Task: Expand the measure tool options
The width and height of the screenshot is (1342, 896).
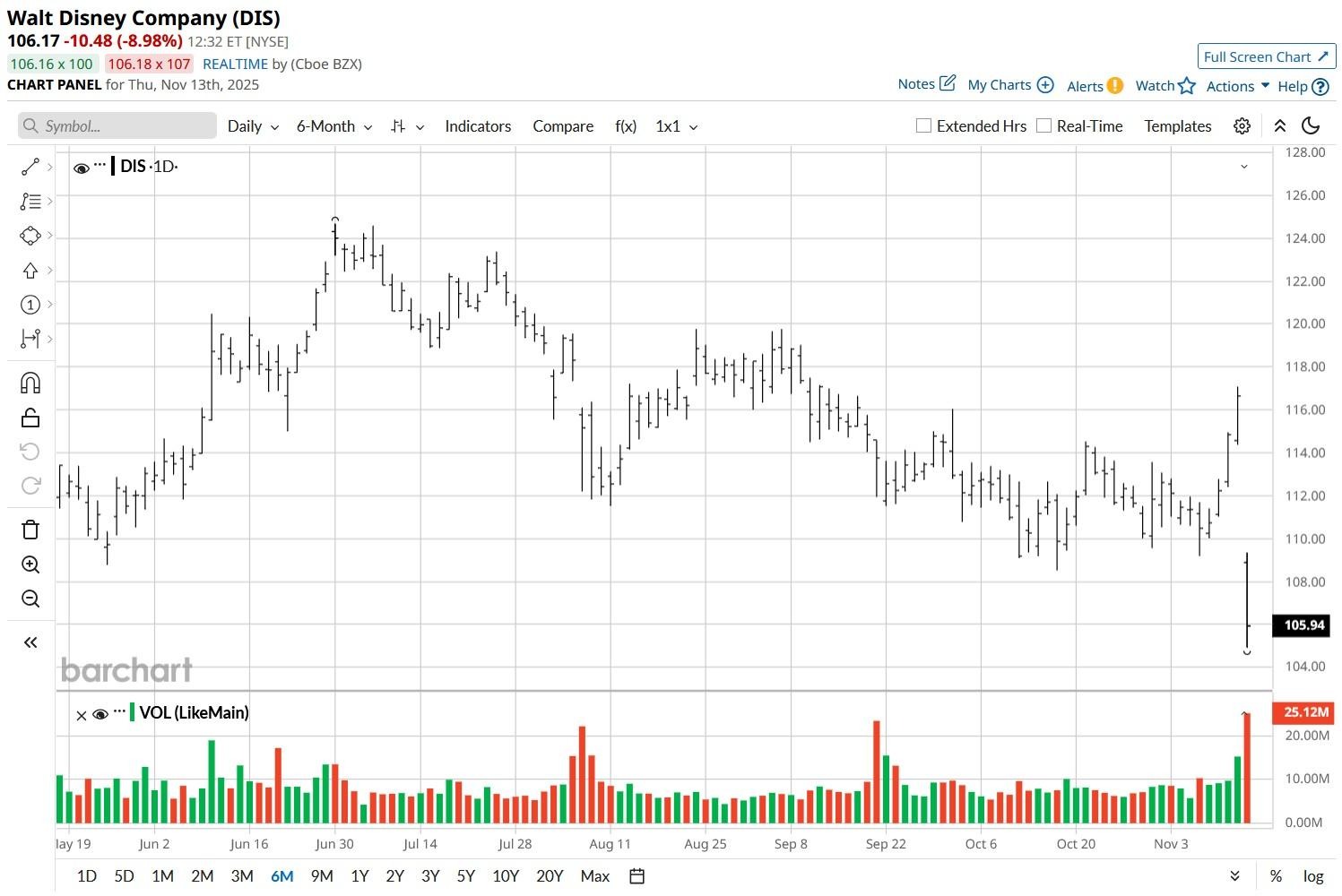Action: click(49, 339)
